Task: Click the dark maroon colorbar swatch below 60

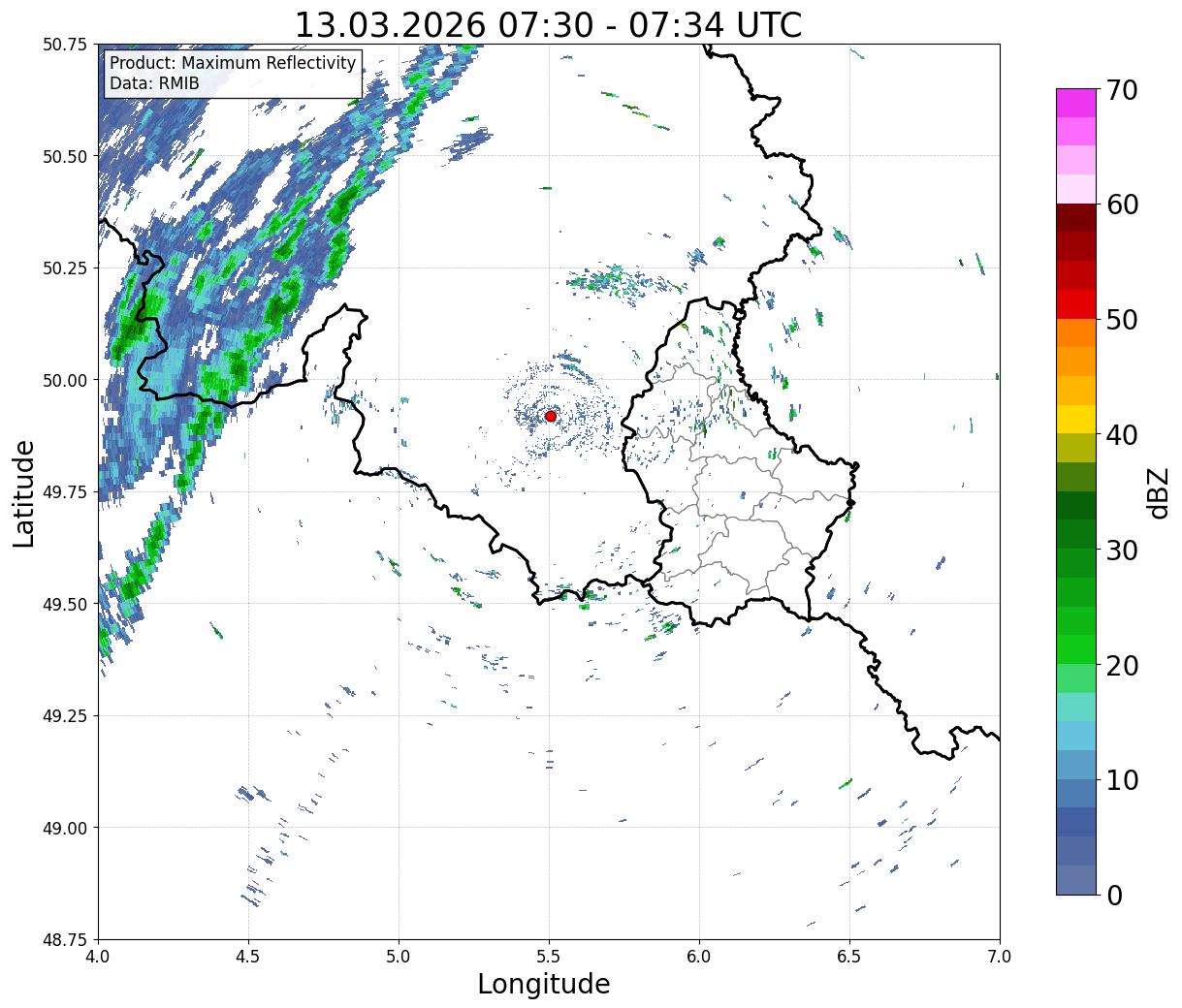Action: (1076, 218)
